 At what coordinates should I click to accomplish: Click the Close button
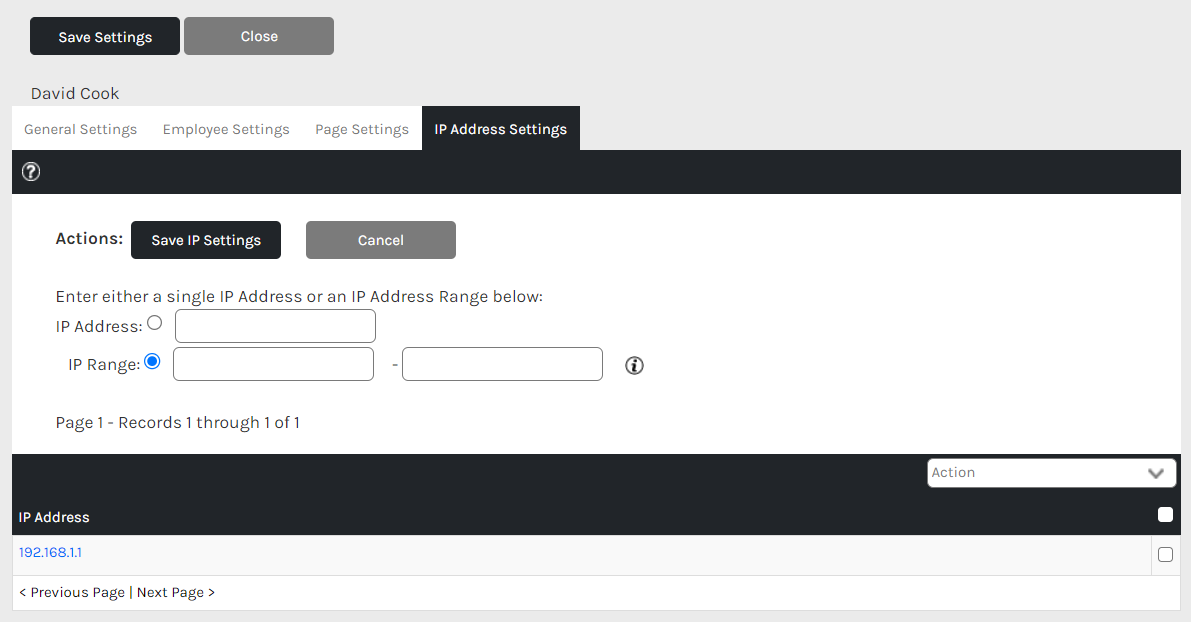click(x=259, y=36)
